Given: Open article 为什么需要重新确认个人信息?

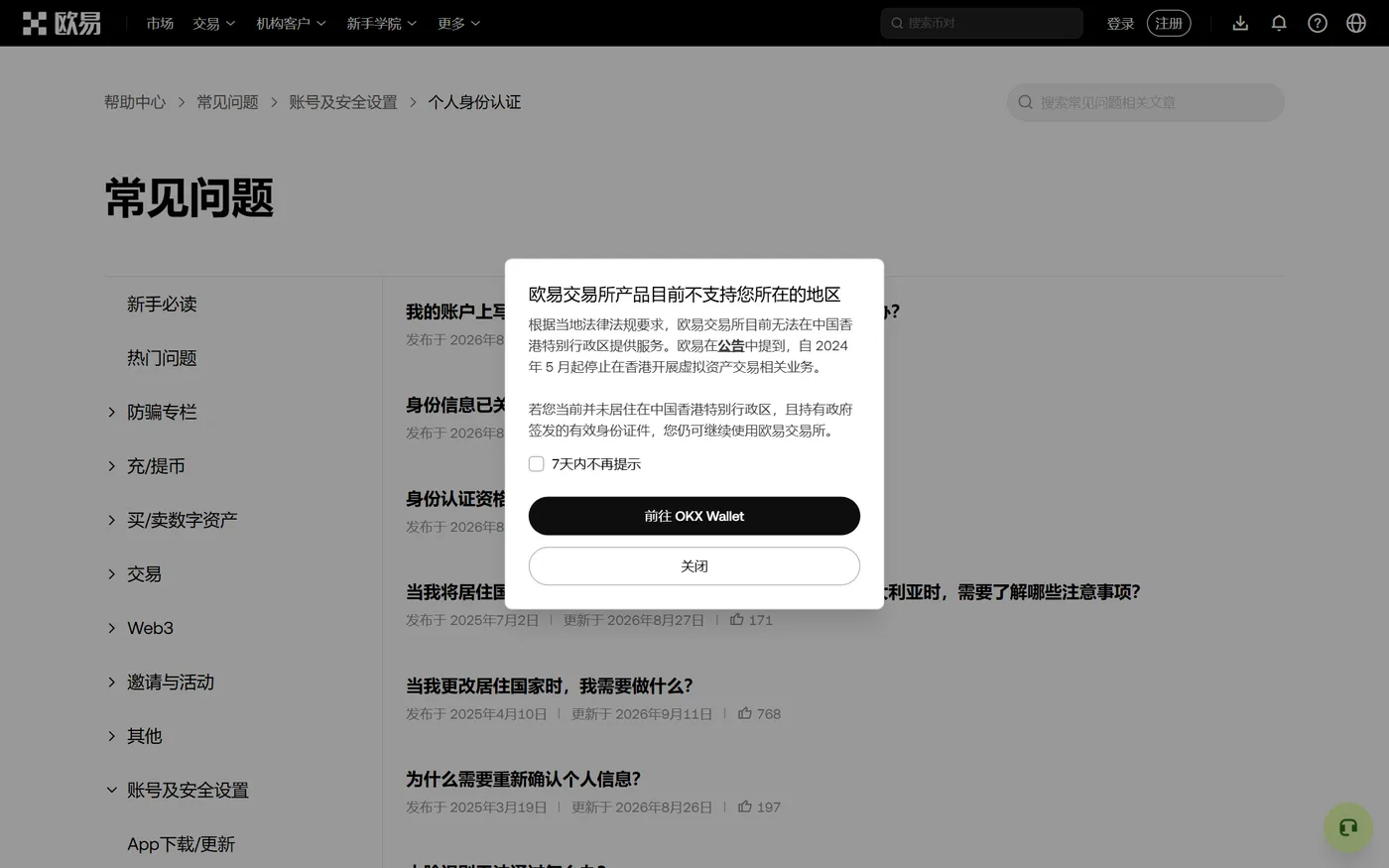Looking at the screenshot, I should pyautogui.click(x=524, y=779).
